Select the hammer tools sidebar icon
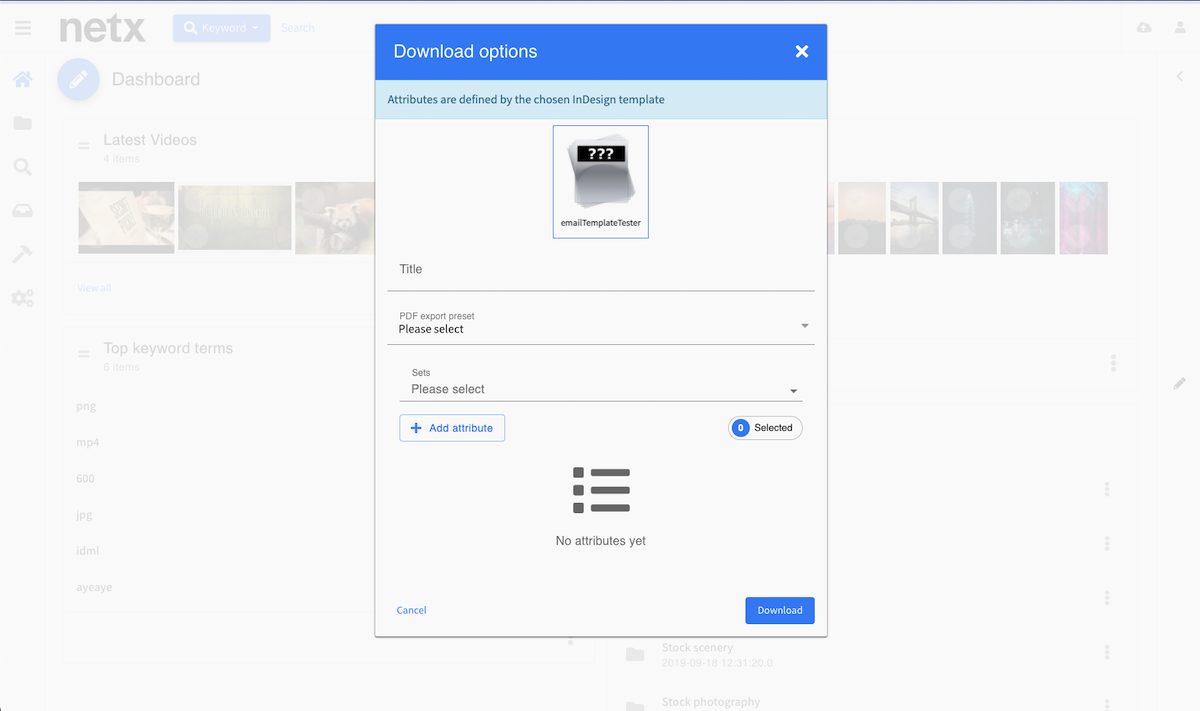 click(22, 255)
